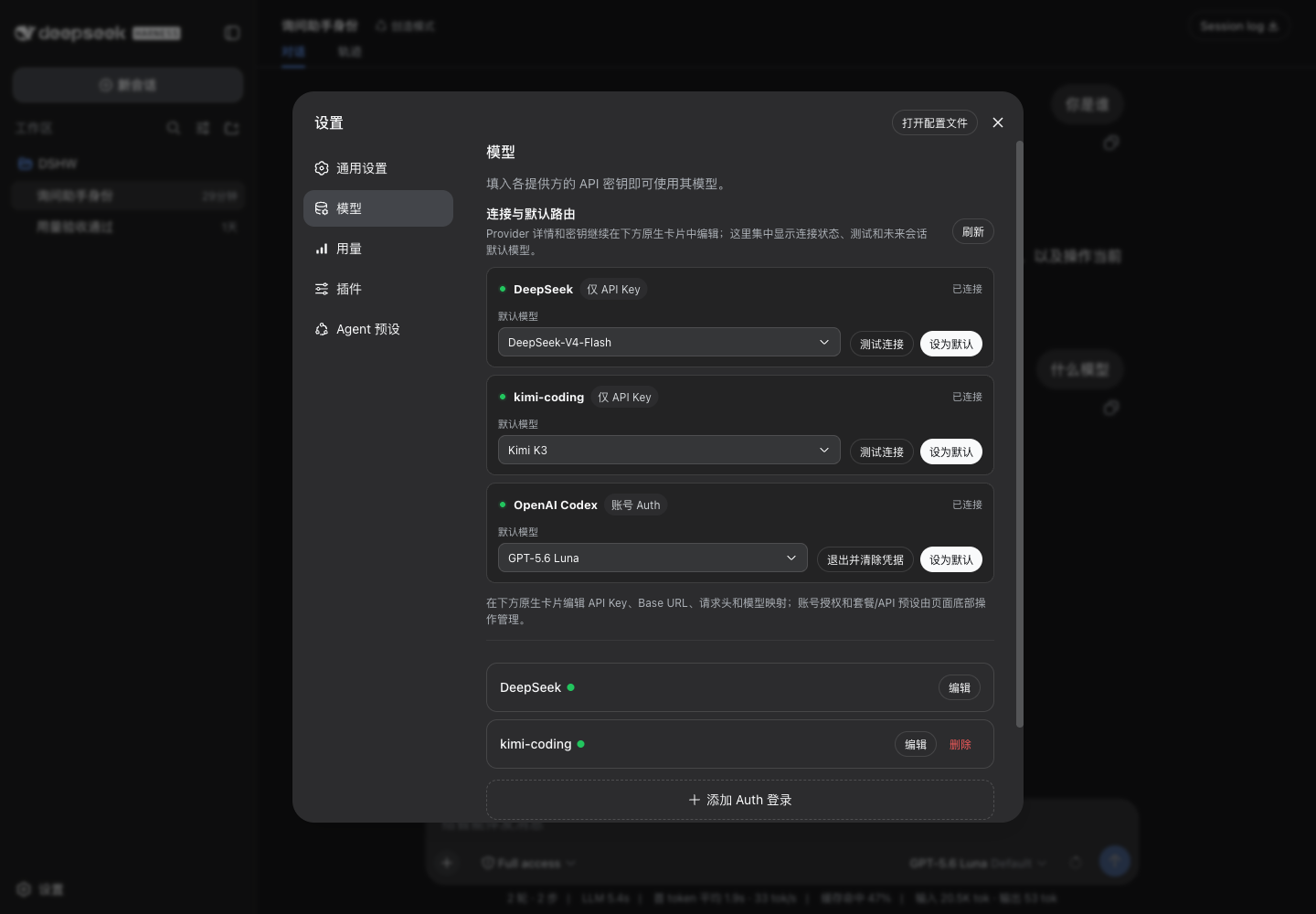Screen dimensions: 1316x914
Task: Refresh connections with the 刷新 button
Action: (973, 231)
